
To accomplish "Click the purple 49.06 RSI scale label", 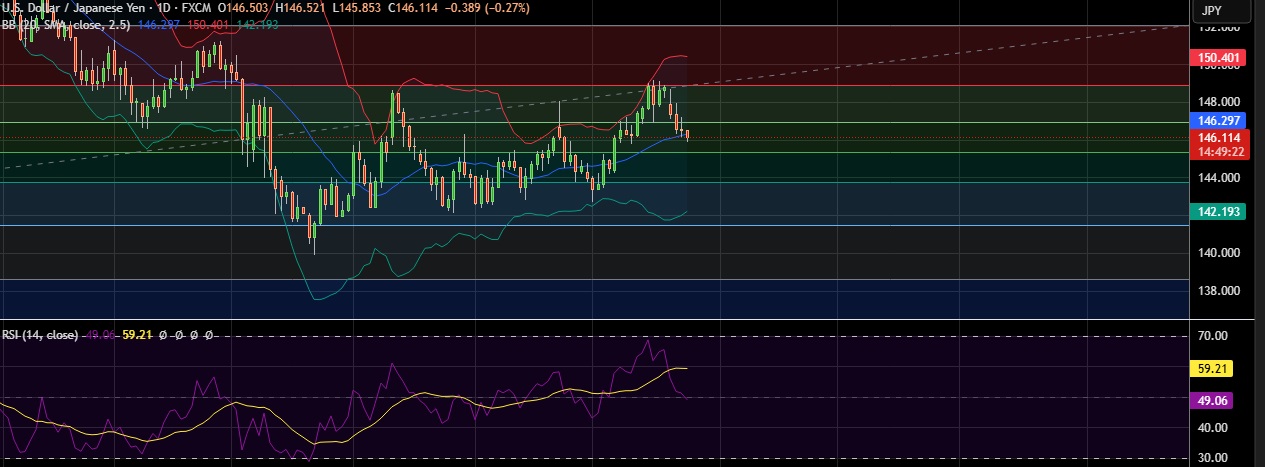I will pos(1212,400).
